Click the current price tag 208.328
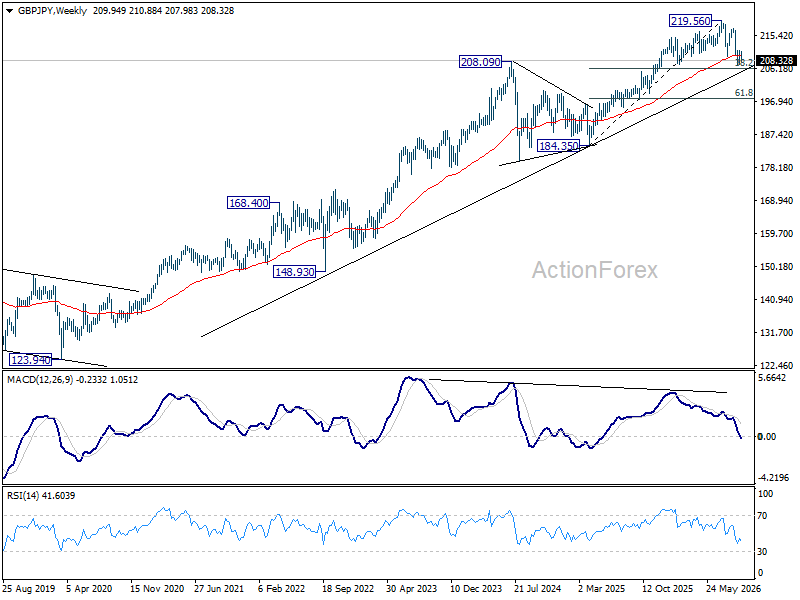Image resolution: width=800 pixels, height=600 pixels. (776, 61)
